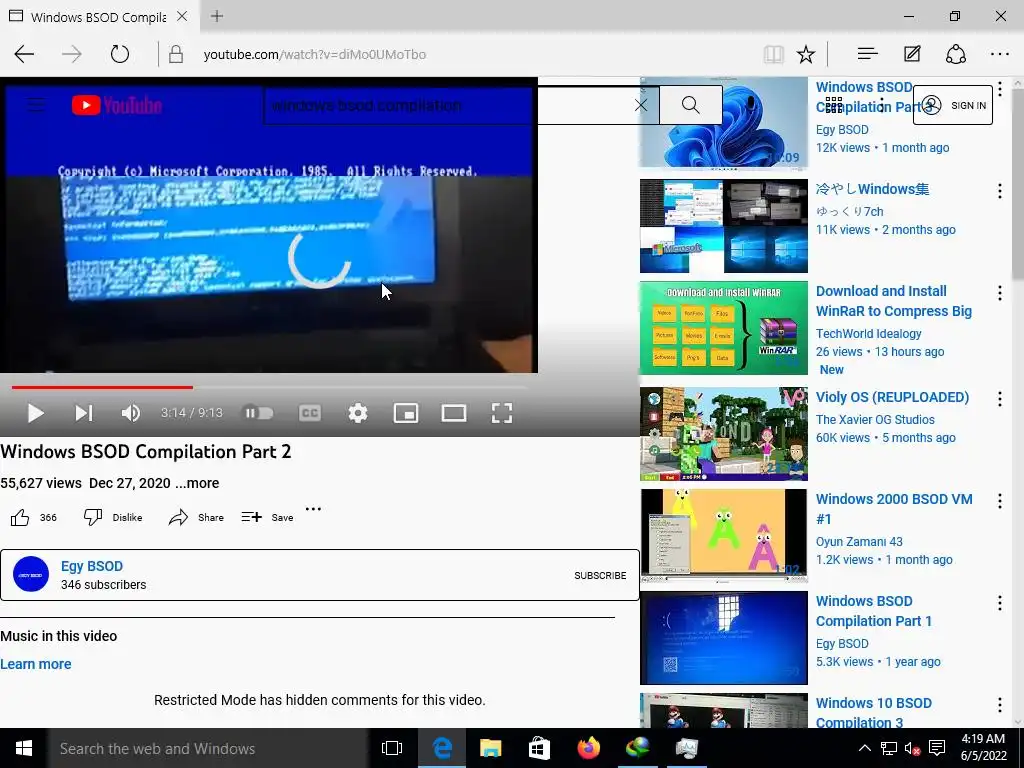Open Windows BSOD Compilation Part 1 title
The height and width of the screenshot is (768, 1024).
(874, 611)
